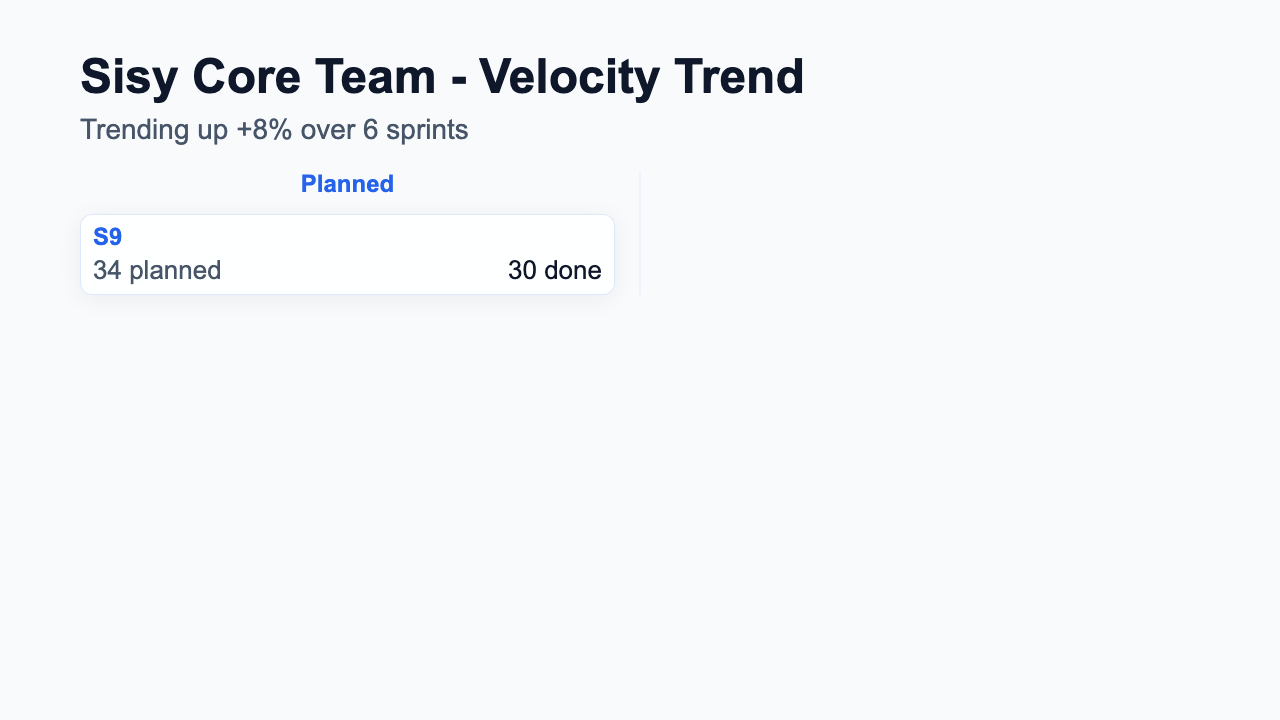Viewport: 1280px width, 720px height.
Task: Highlight the Planned section heading
Action: (347, 184)
